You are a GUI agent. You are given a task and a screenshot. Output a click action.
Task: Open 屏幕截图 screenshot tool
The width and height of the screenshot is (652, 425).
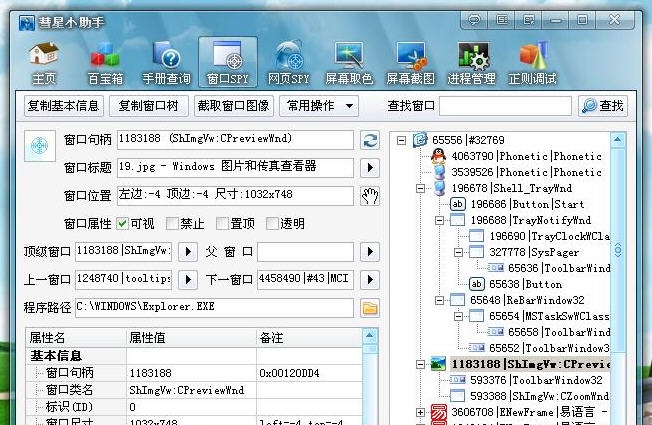pos(410,63)
